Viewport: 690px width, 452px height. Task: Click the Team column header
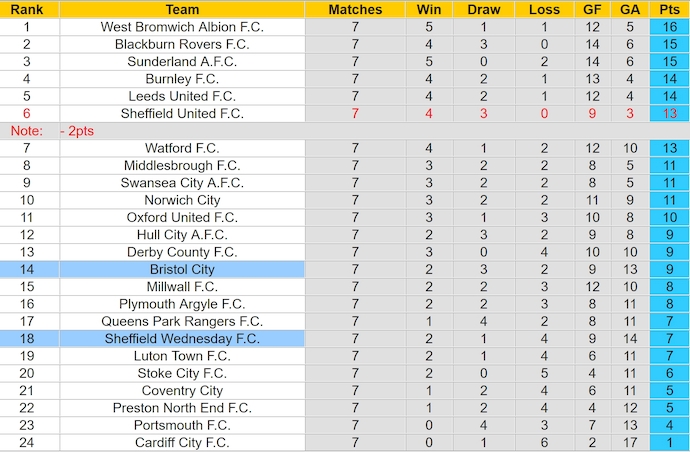click(x=182, y=10)
